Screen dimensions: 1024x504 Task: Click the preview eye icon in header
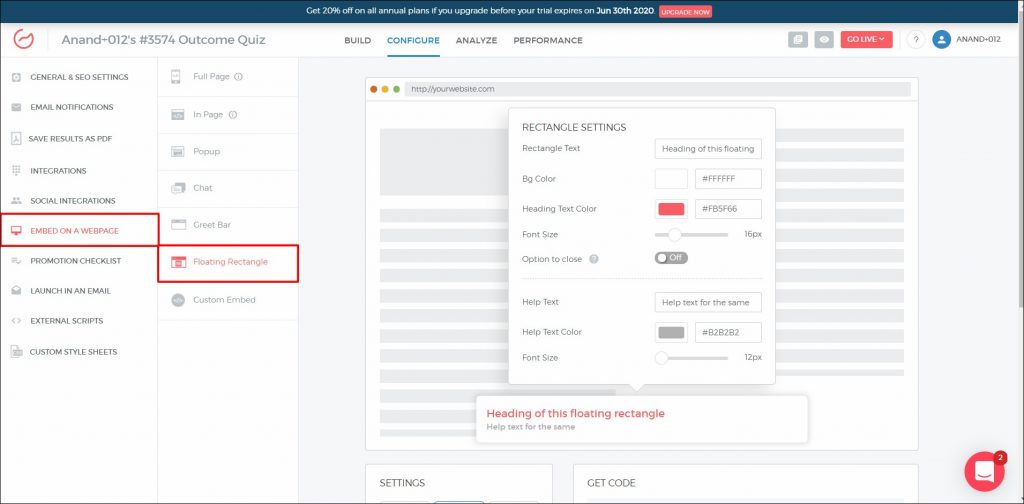pos(824,40)
